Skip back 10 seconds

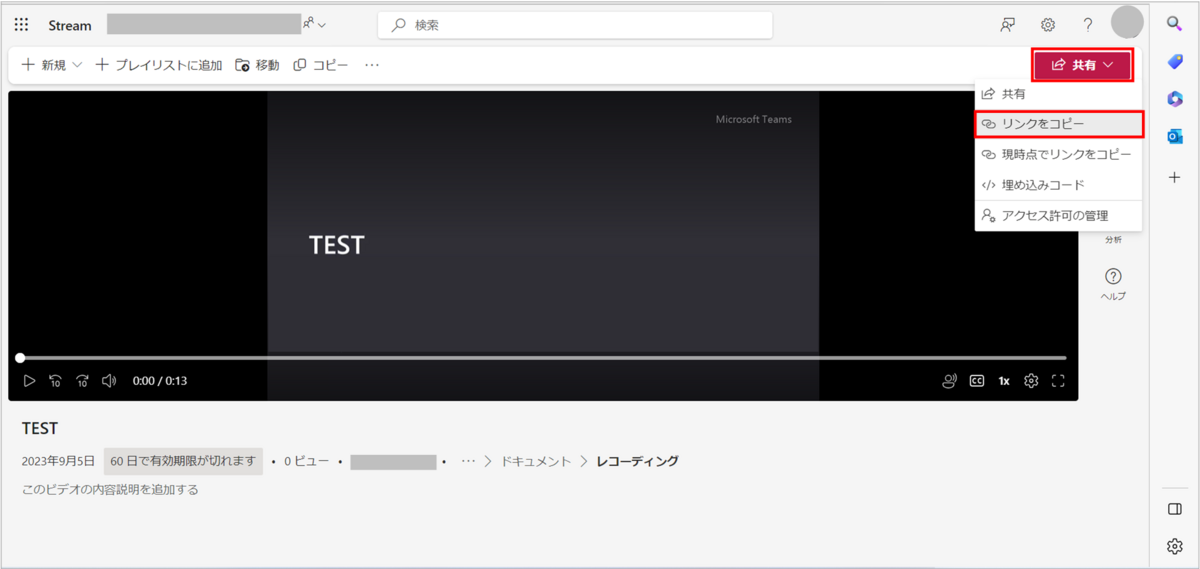[56, 381]
